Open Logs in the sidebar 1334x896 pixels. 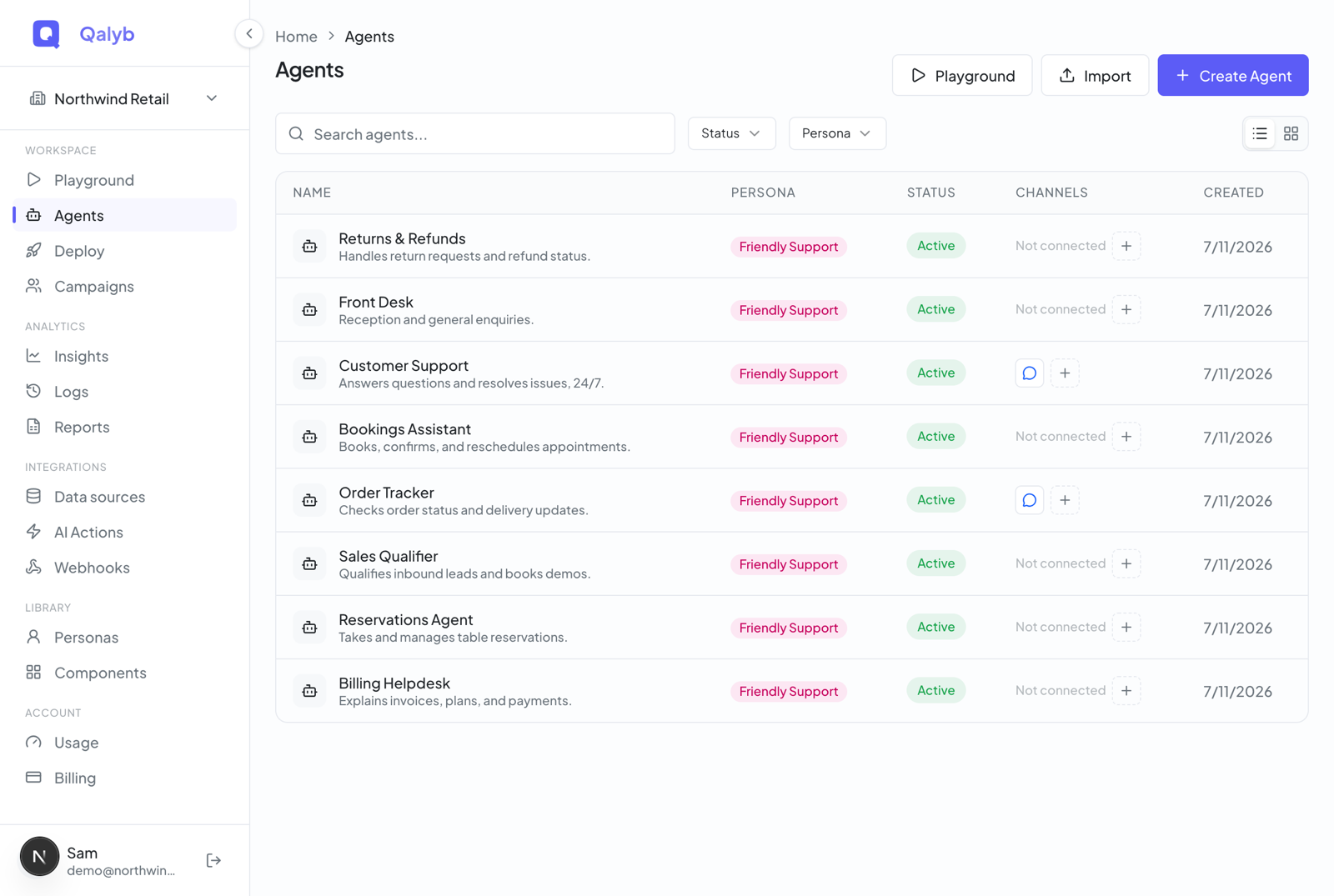[x=125, y=391]
